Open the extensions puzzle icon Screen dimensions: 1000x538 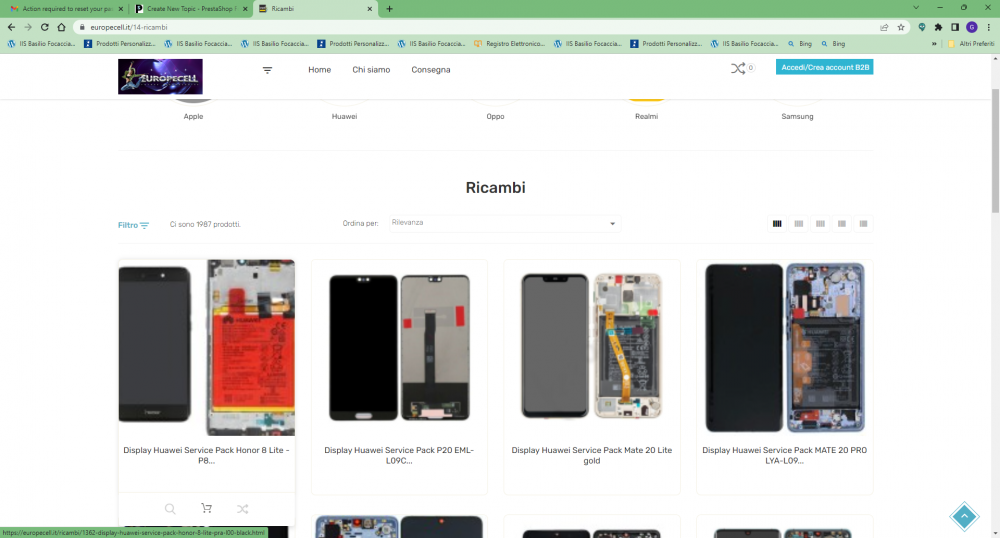click(938, 27)
